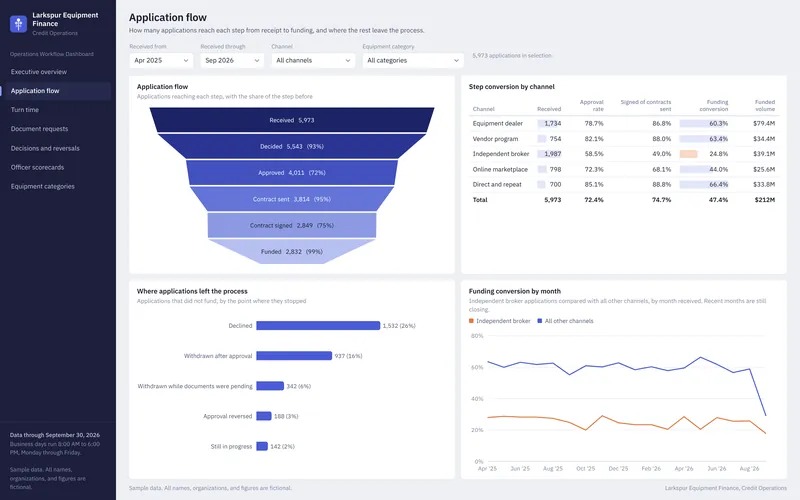Select the Direct and repeat row label
Viewport: 800px width, 500px height.
497,185
